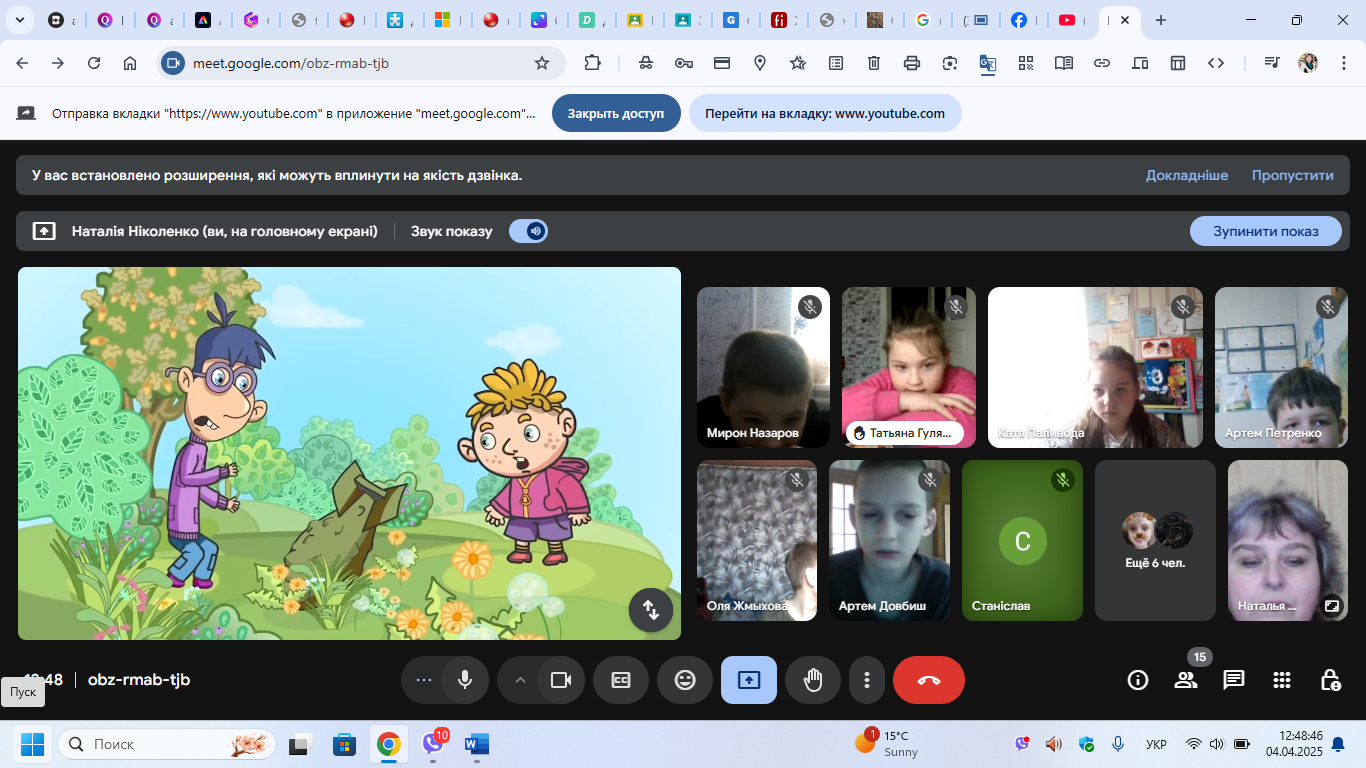Click the print icon in toolbar
This screenshot has width=1366, height=768.
(x=912, y=63)
